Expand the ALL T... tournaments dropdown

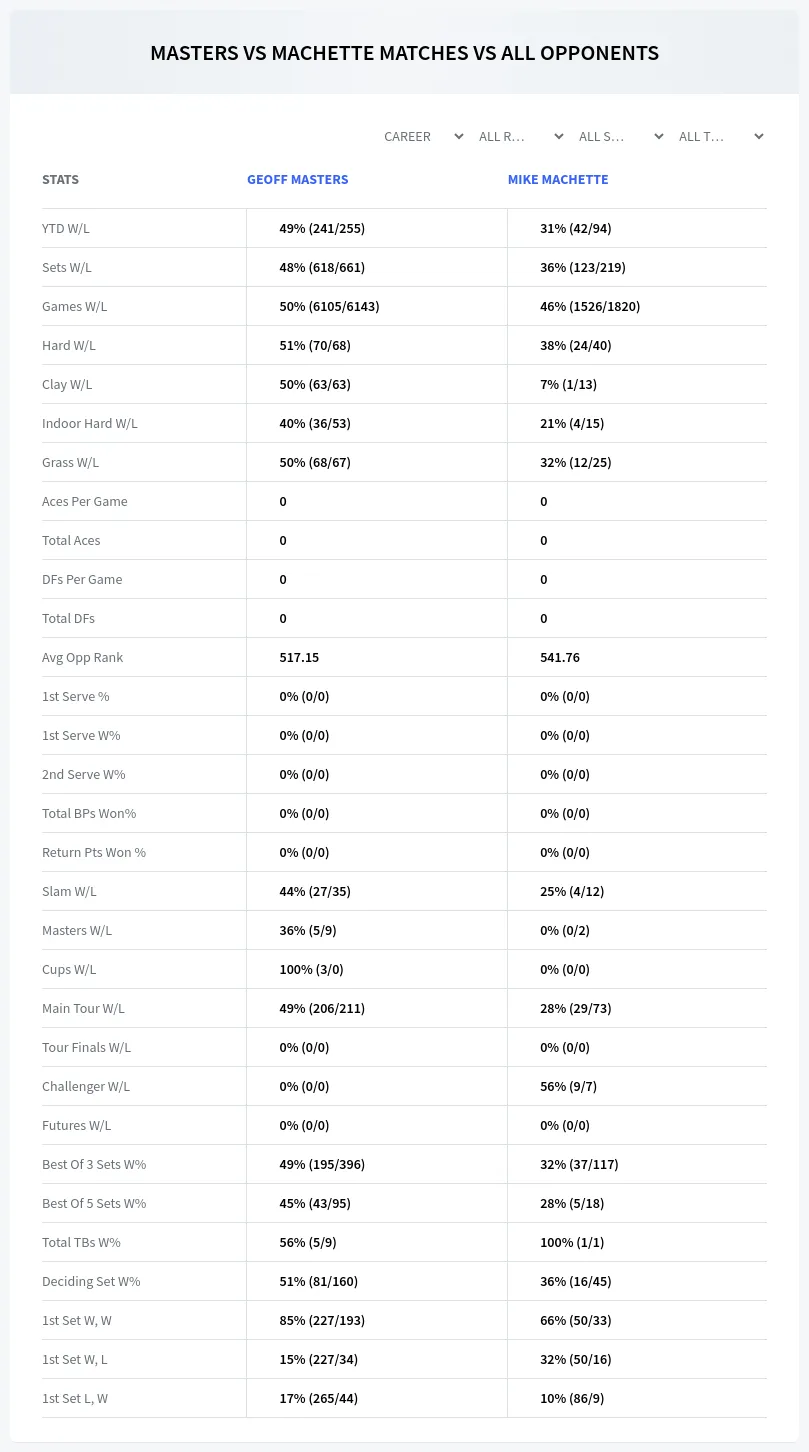click(x=721, y=136)
